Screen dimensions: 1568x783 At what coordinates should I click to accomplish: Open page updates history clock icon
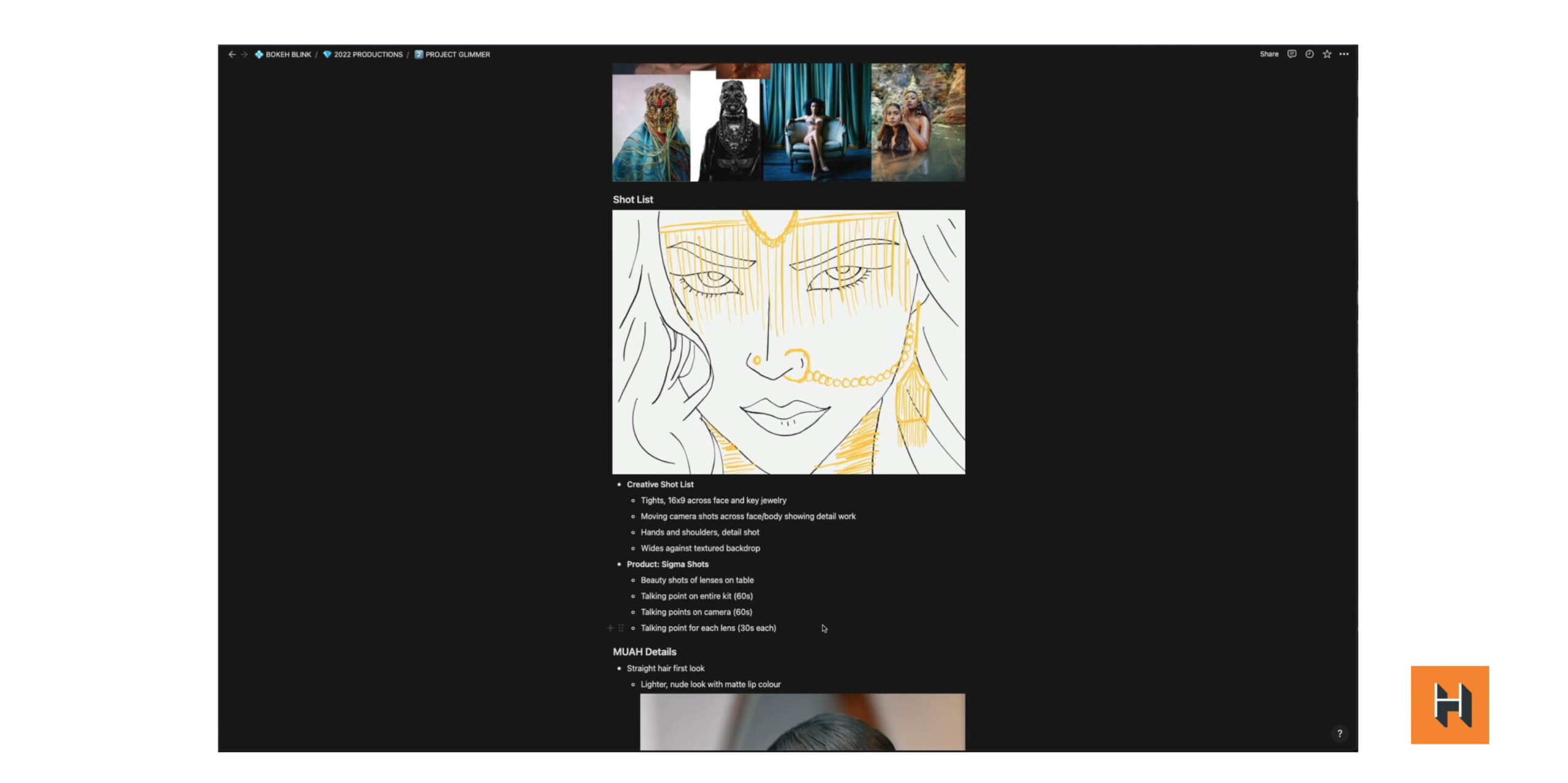(1309, 54)
